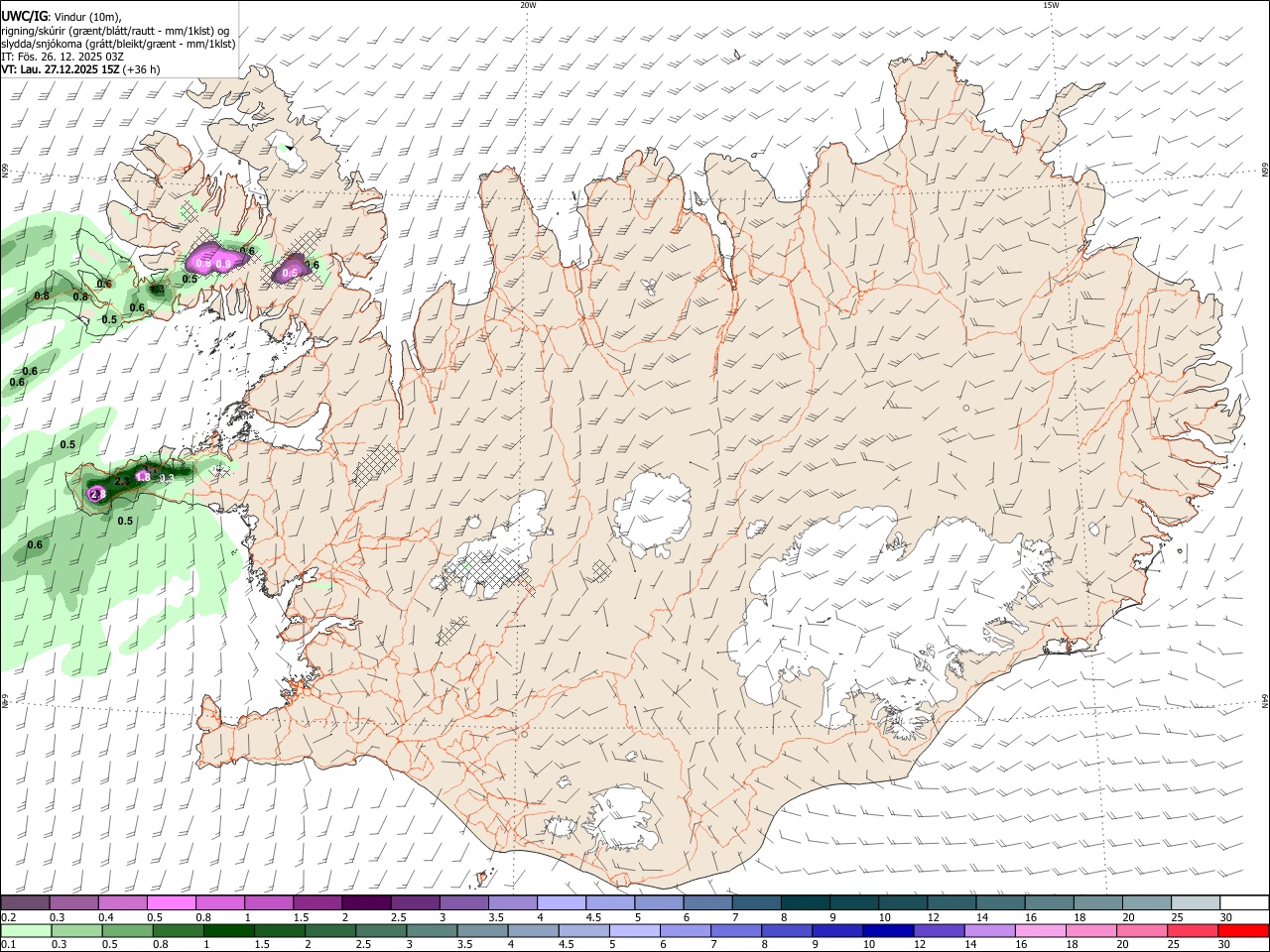Click the 'slydda/snjókoma' legend description line

pos(118,44)
